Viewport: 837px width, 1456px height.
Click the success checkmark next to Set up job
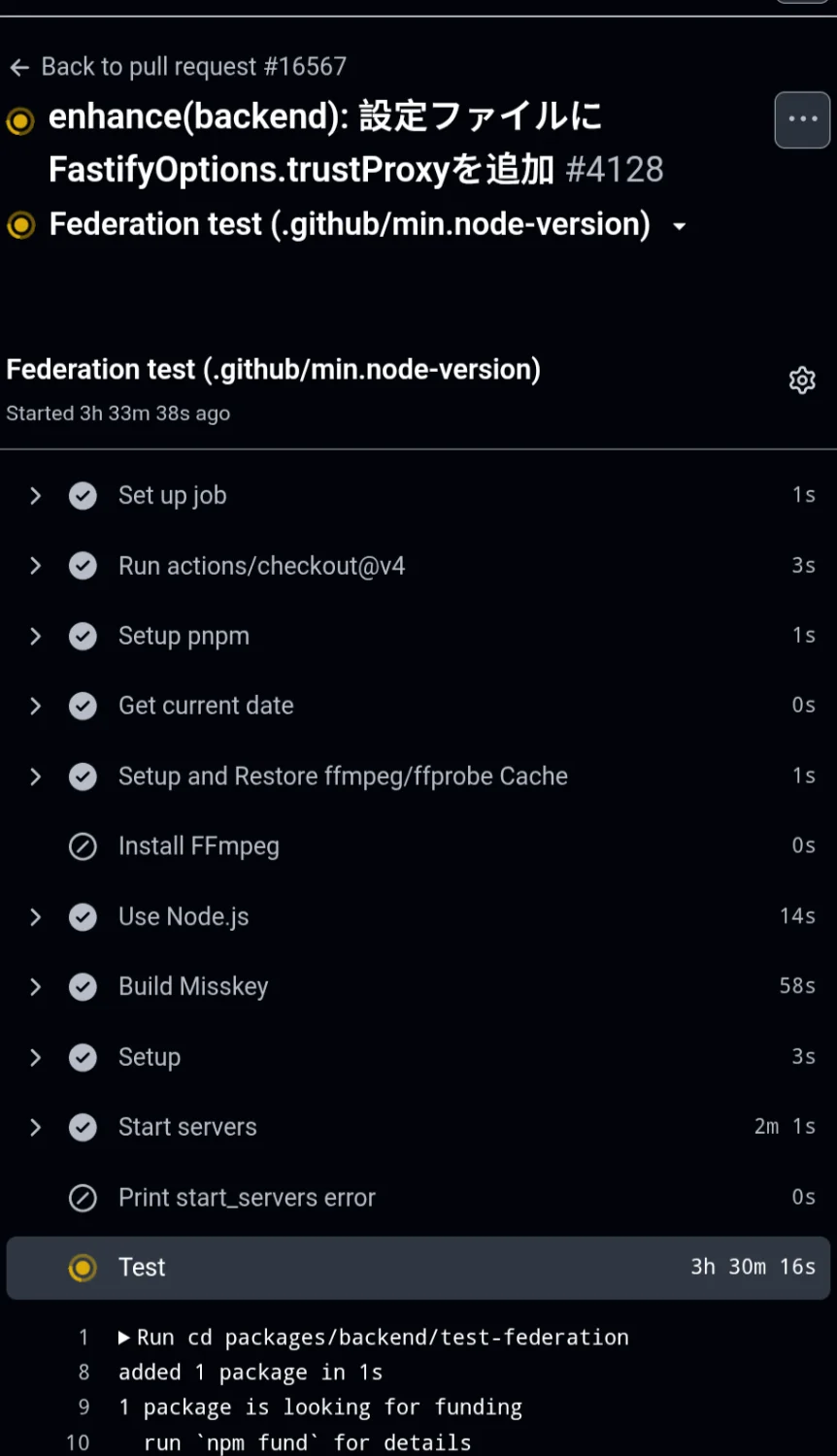coord(84,496)
